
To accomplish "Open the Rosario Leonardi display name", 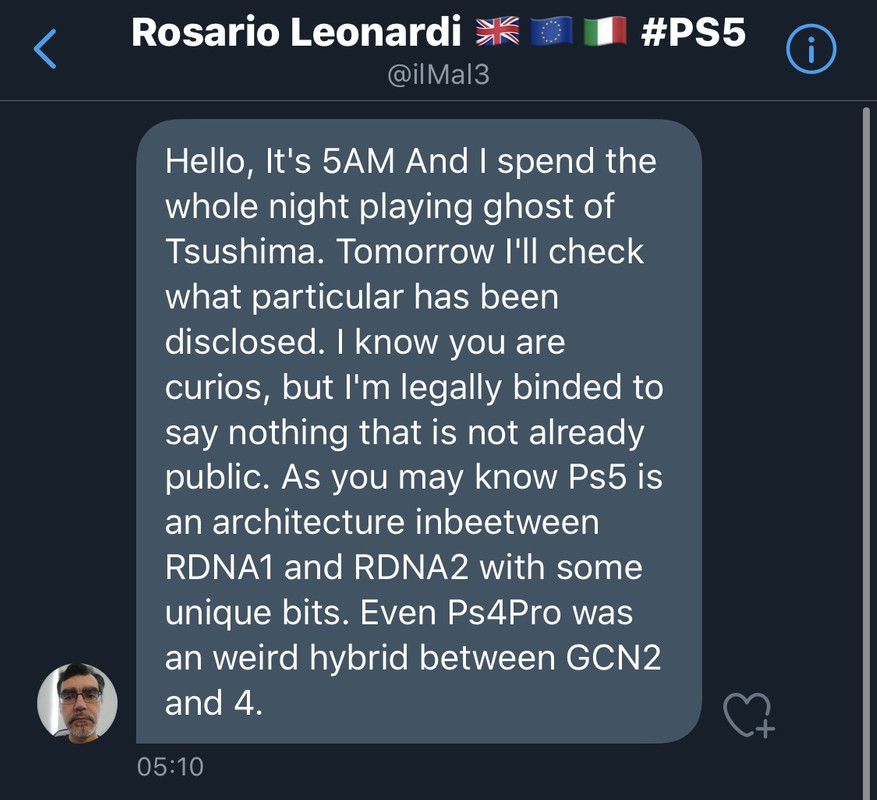I will click(x=296, y=32).
